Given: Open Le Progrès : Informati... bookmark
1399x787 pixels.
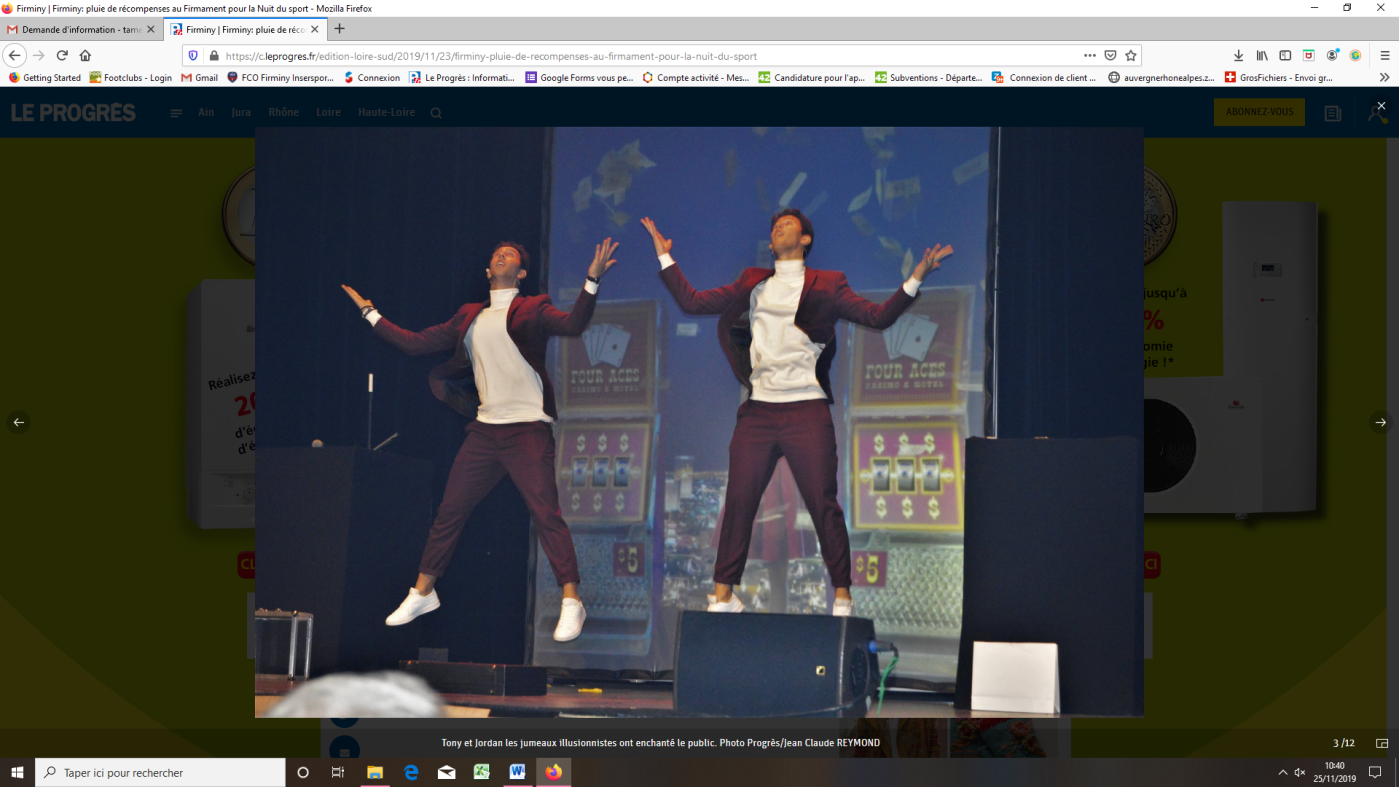Looking at the screenshot, I should click(x=462, y=77).
